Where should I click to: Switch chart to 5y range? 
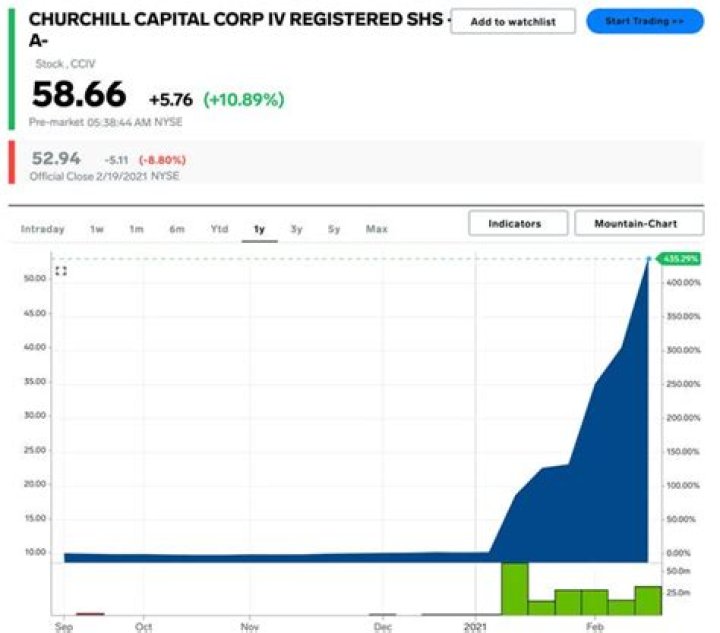[334, 229]
